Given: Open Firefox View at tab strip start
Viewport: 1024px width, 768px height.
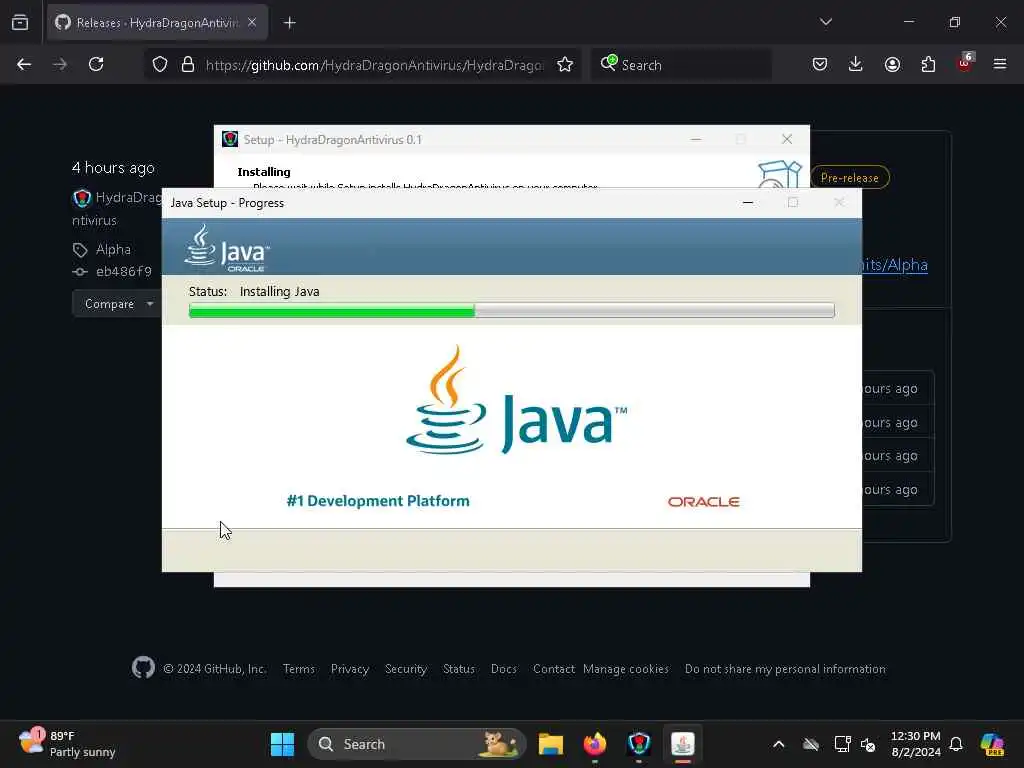Looking at the screenshot, I should (20, 22).
